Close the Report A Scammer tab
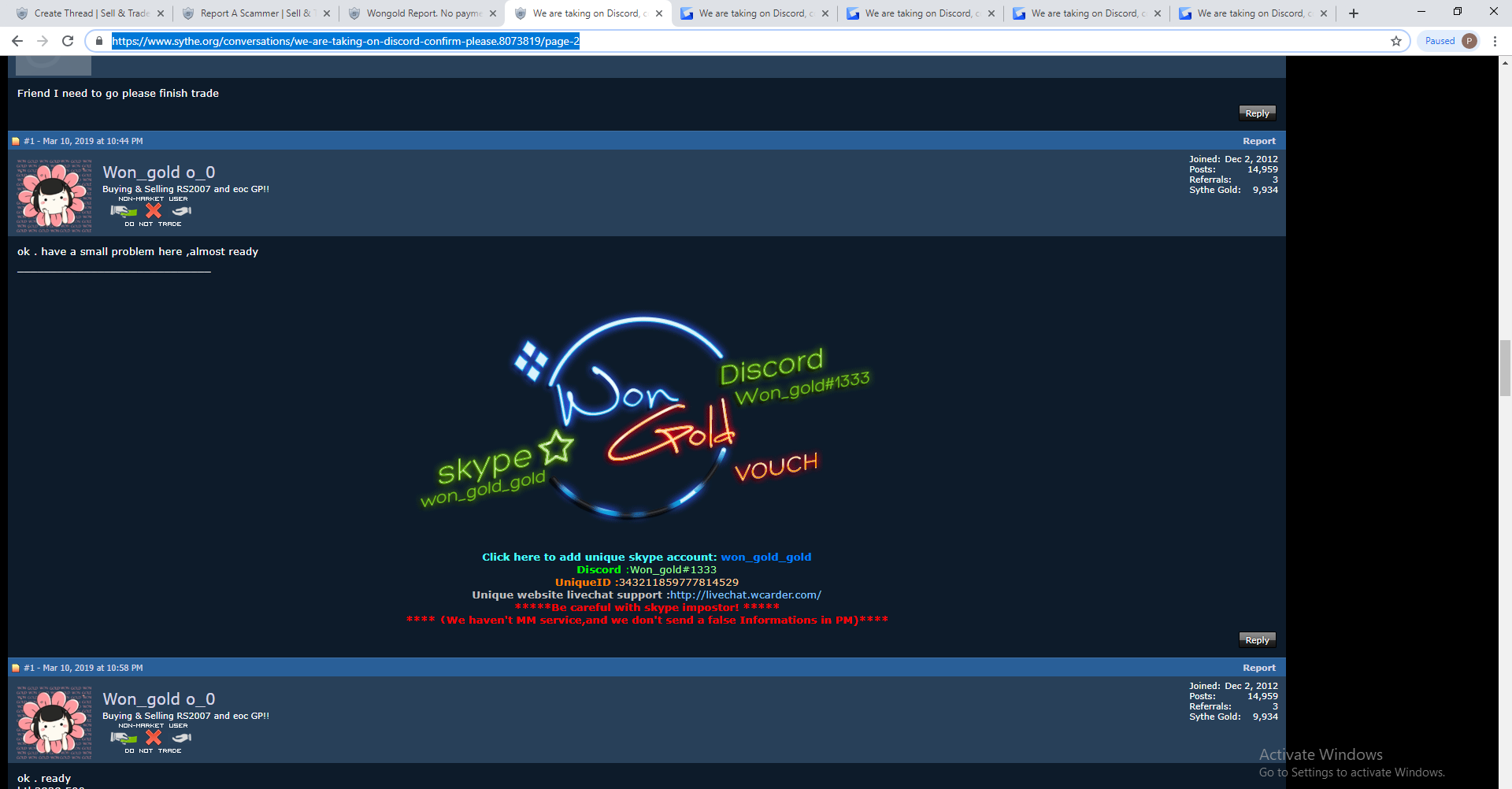The width and height of the screenshot is (1512, 789). pyautogui.click(x=327, y=13)
